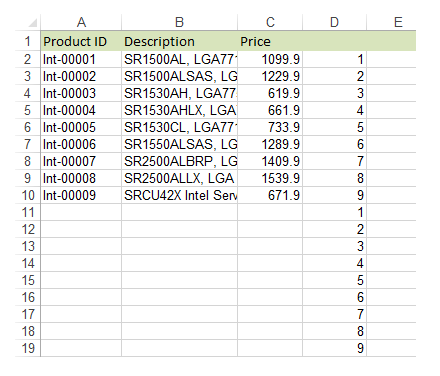Image resolution: width=440 pixels, height=376 pixels.
Task: Select cell containing Int-00005
Action: [81, 127]
